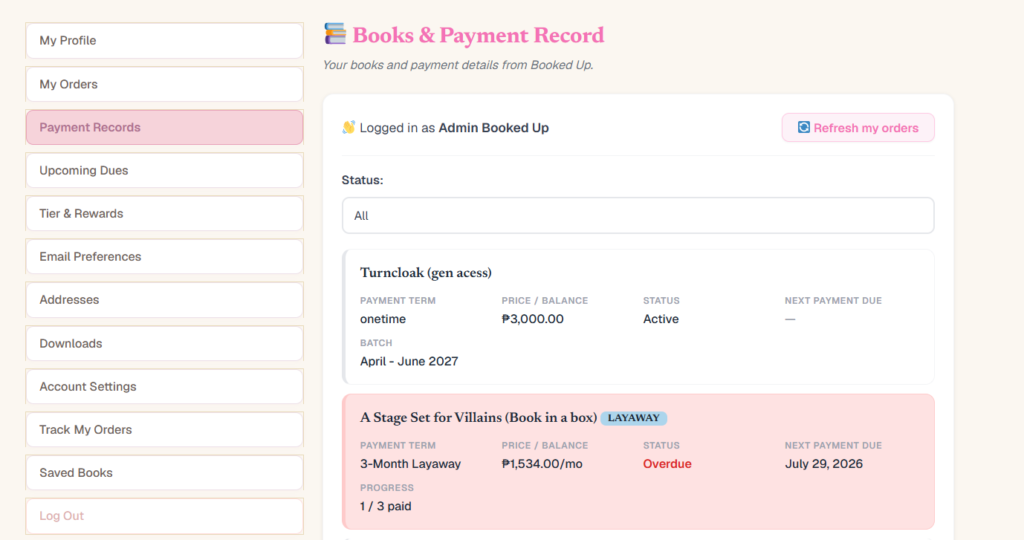Viewport: 1024px width, 540px height.
Task: Select the Turncloak (gen acess) order card
Action: point(638,317)
